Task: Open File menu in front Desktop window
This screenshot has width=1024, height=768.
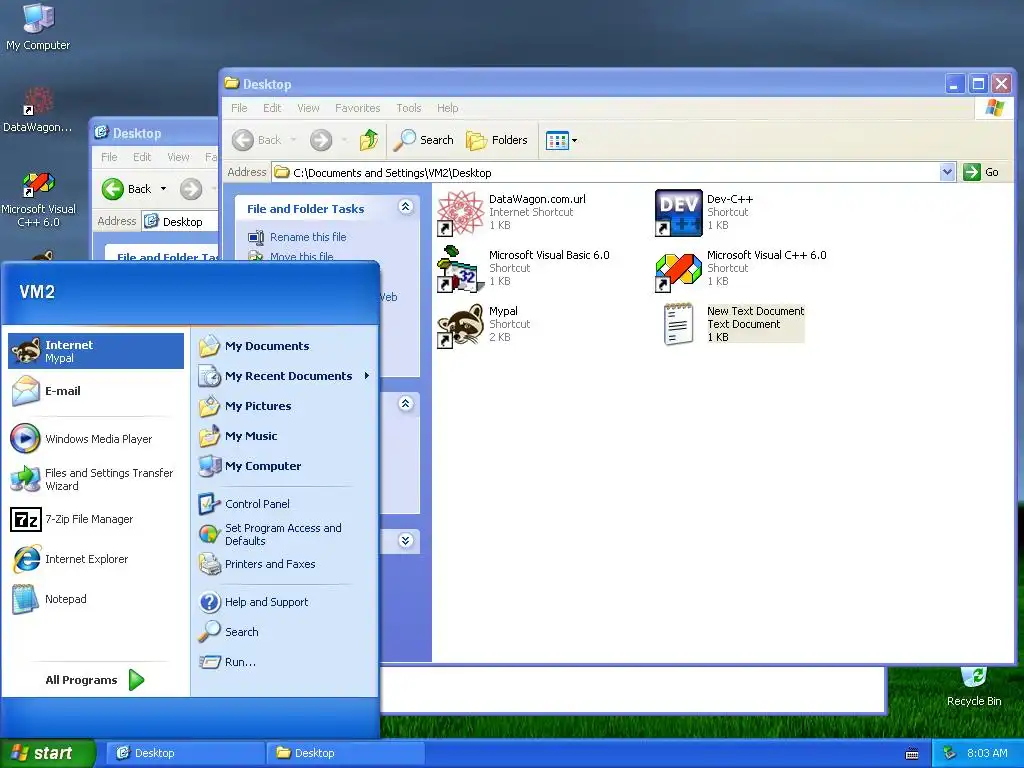Action: coord(239,108)
